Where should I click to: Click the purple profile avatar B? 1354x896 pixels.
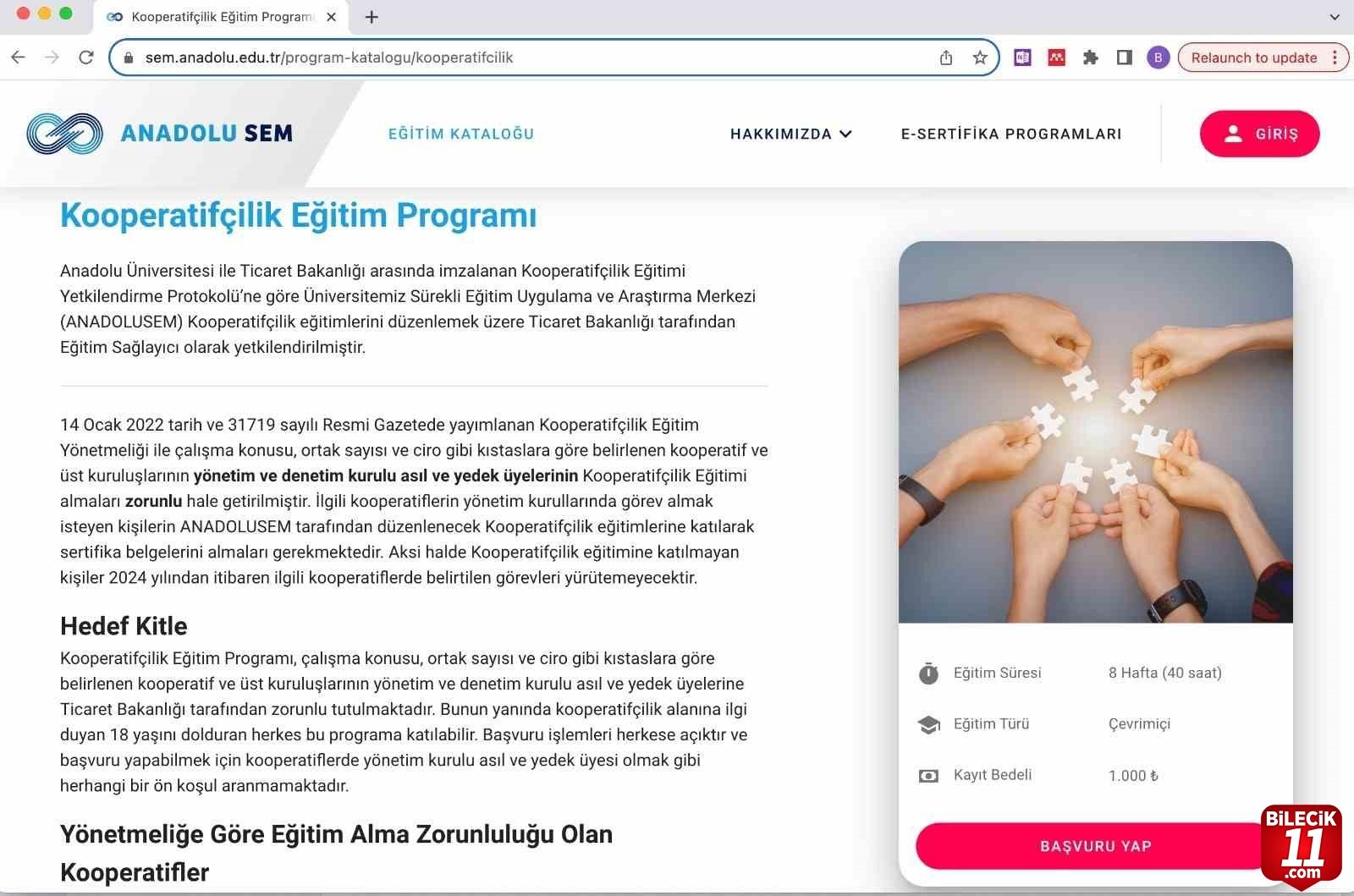[1158, 58]
